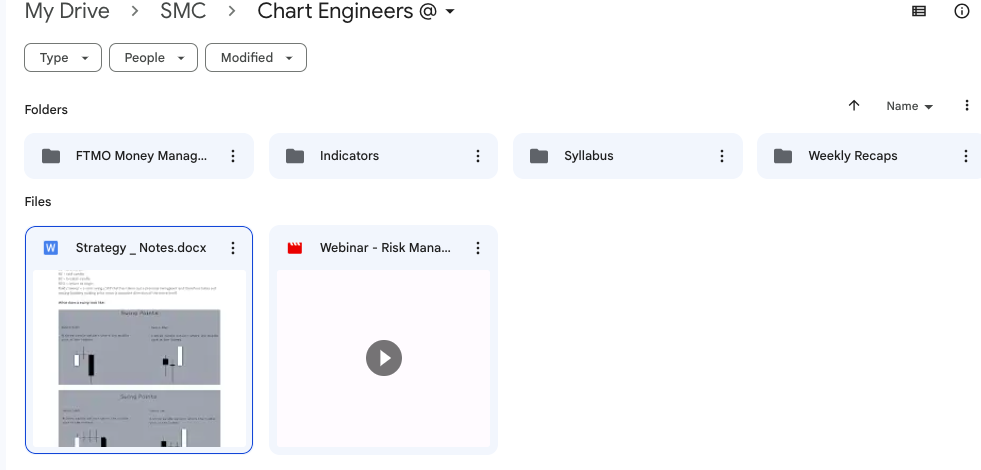Expand the People filter dropdown
Image resolution: width=981 pixels, height=470 pixels.
pyautogui.click(x=153, y=58)
